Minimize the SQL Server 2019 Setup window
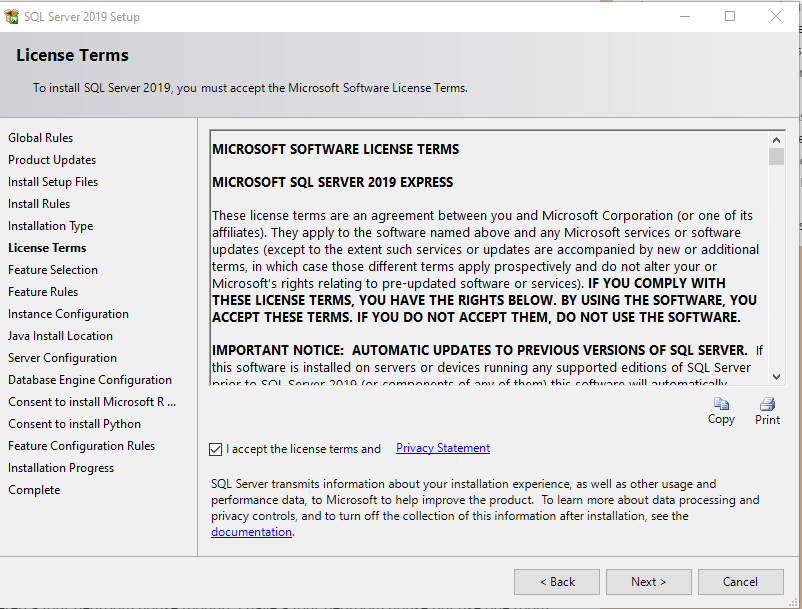The image size is (802, 609). pyautogui.click(x=685, y=16)
